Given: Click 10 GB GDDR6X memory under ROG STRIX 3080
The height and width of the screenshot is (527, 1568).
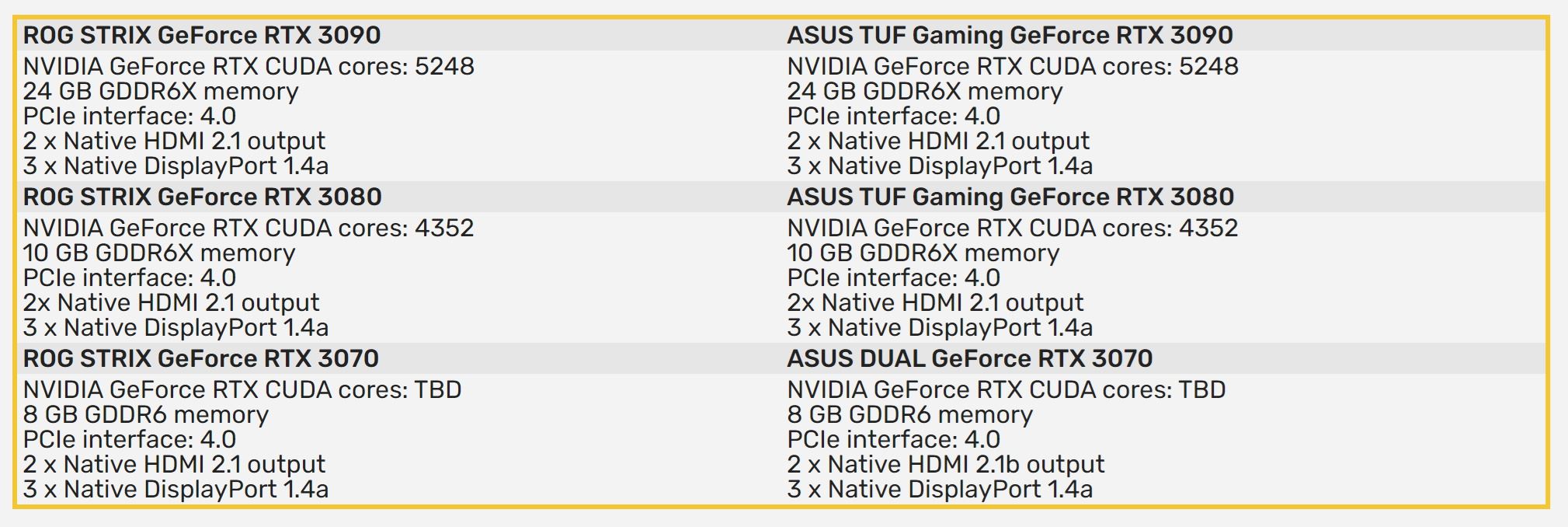Looking at the screenshot, I should [159, 253].
